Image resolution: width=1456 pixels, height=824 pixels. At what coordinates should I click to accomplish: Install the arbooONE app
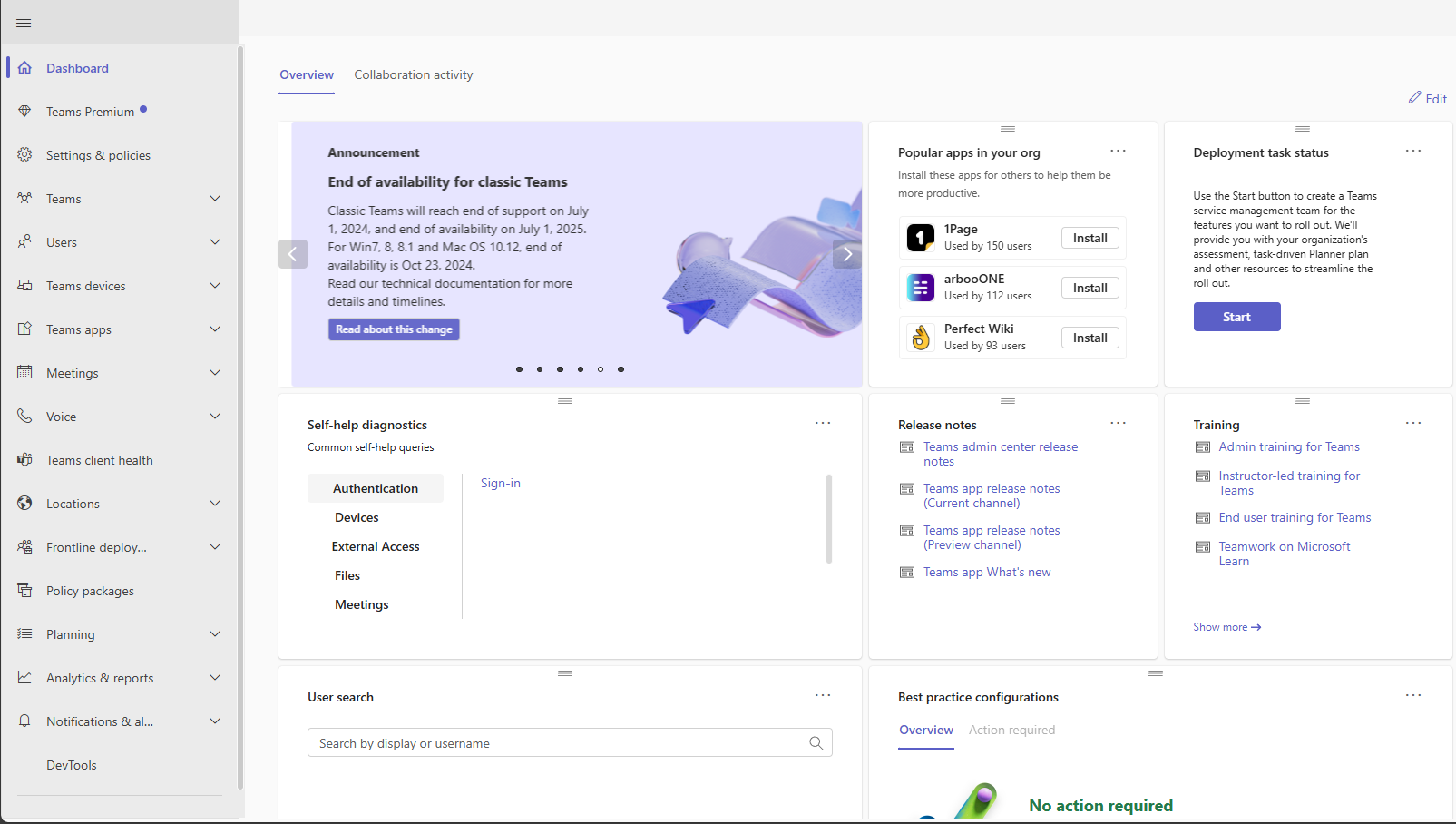1090,288
